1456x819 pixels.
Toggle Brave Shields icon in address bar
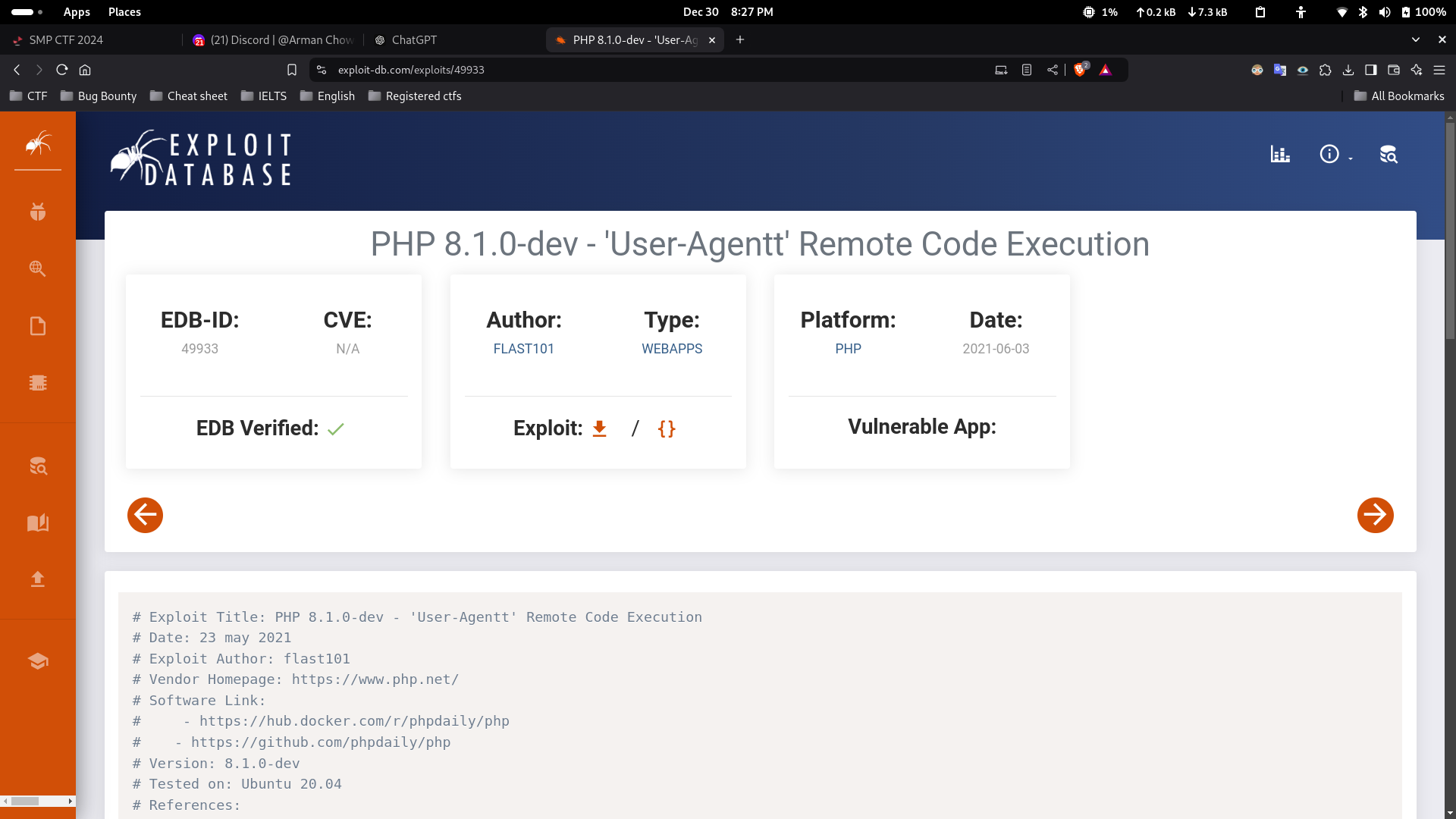click(1081, 70)
